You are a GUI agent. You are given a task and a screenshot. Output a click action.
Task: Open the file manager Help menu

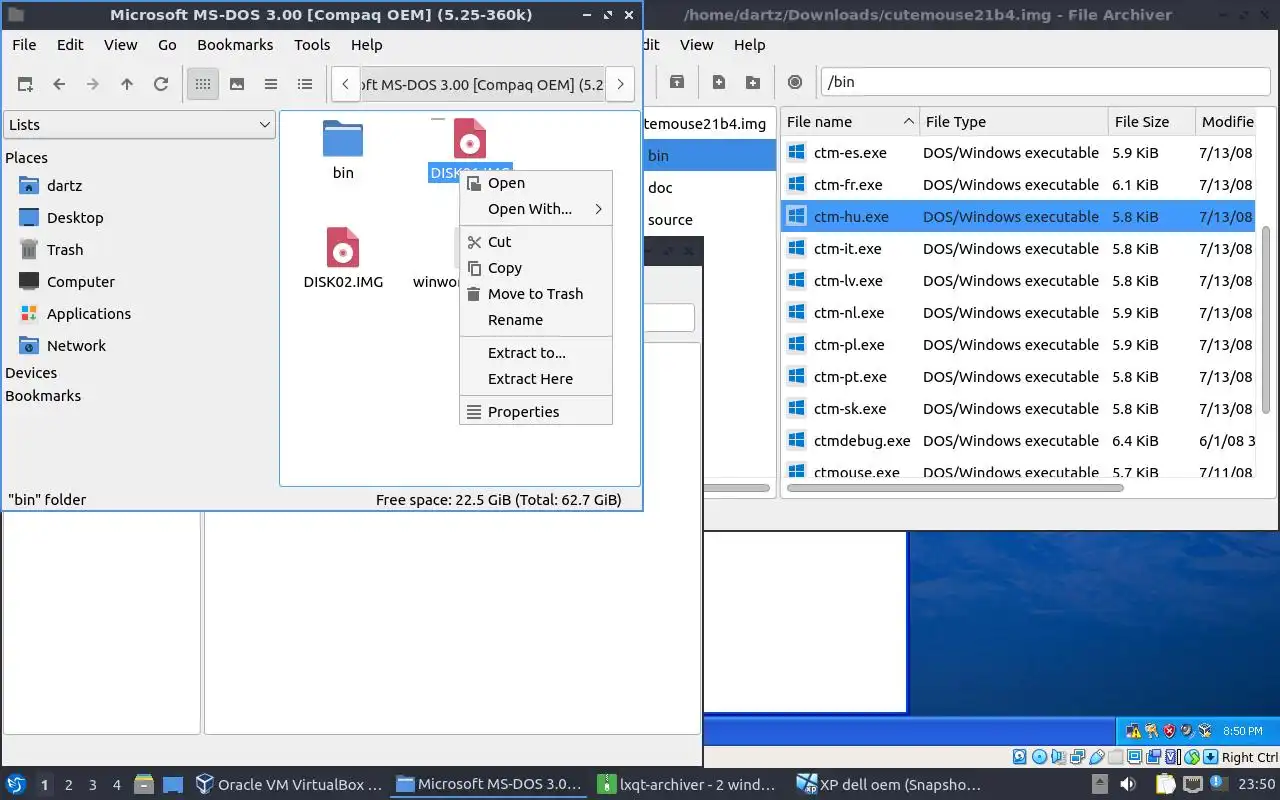click(366, 44)
